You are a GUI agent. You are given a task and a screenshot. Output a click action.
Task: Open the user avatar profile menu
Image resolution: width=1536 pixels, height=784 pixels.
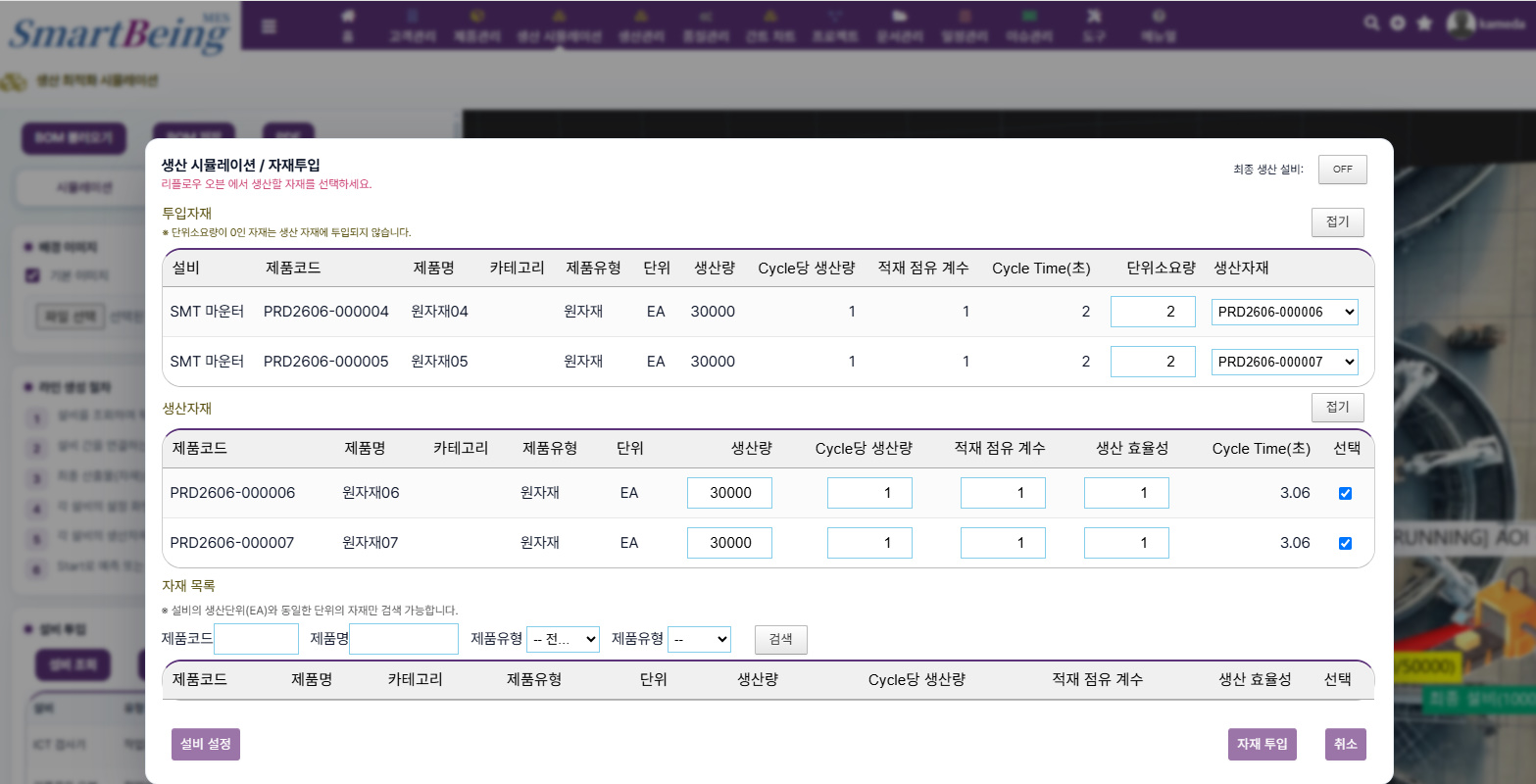(1462, 24)
